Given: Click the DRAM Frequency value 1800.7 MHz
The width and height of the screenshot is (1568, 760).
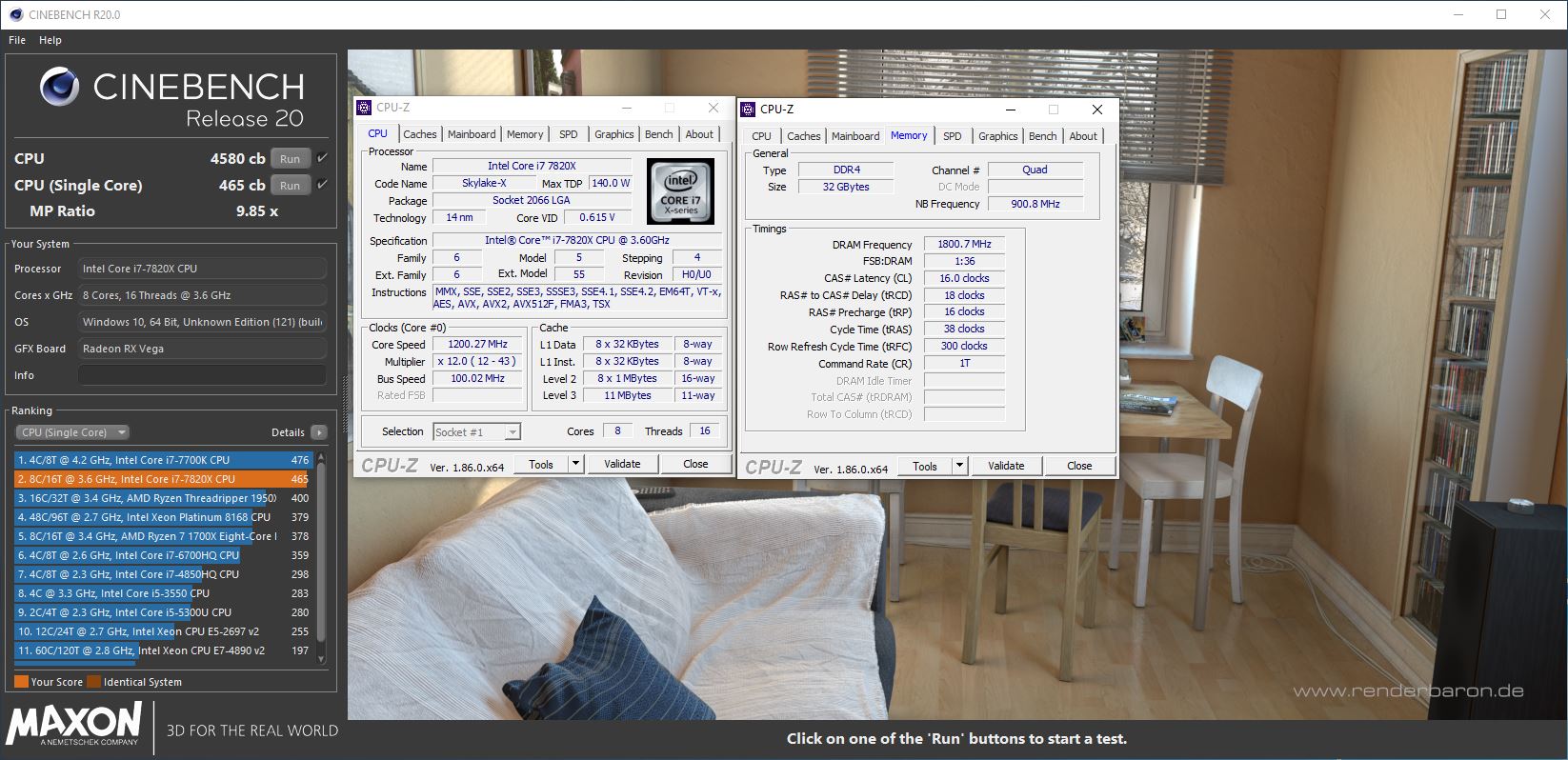Looking at the screenshot, I should (964, 245).
